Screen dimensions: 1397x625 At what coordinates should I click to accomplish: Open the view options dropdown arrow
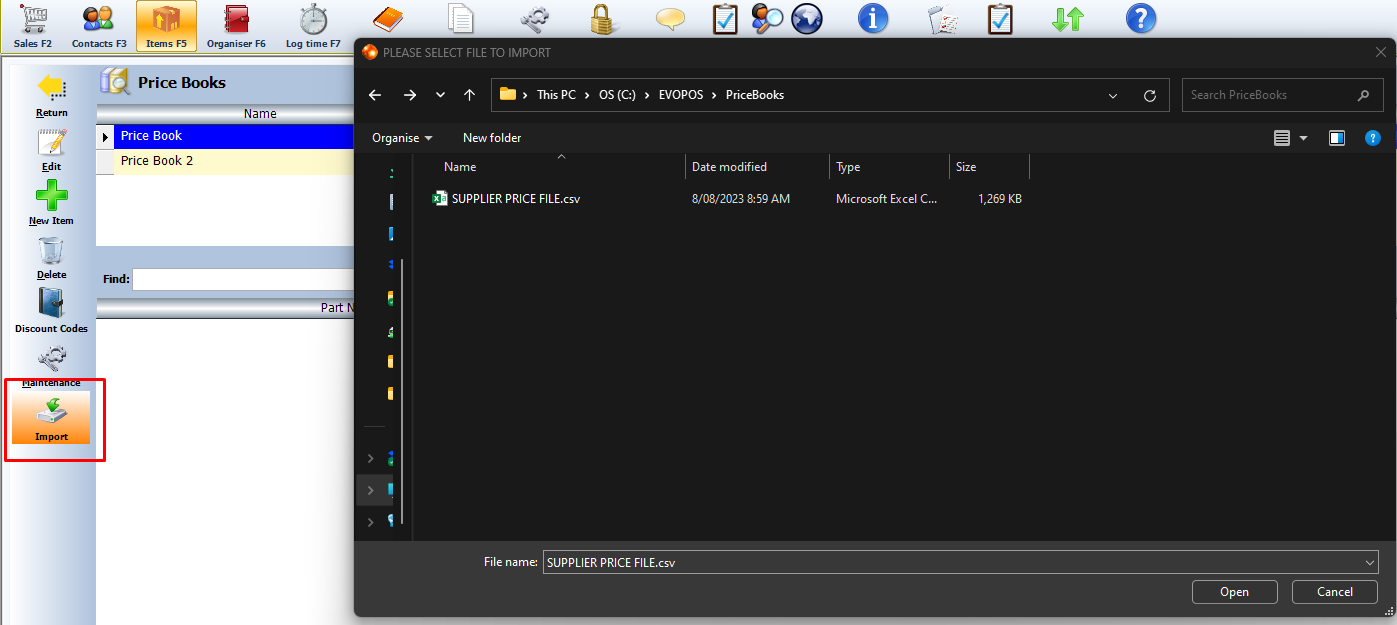(1303, 138)
